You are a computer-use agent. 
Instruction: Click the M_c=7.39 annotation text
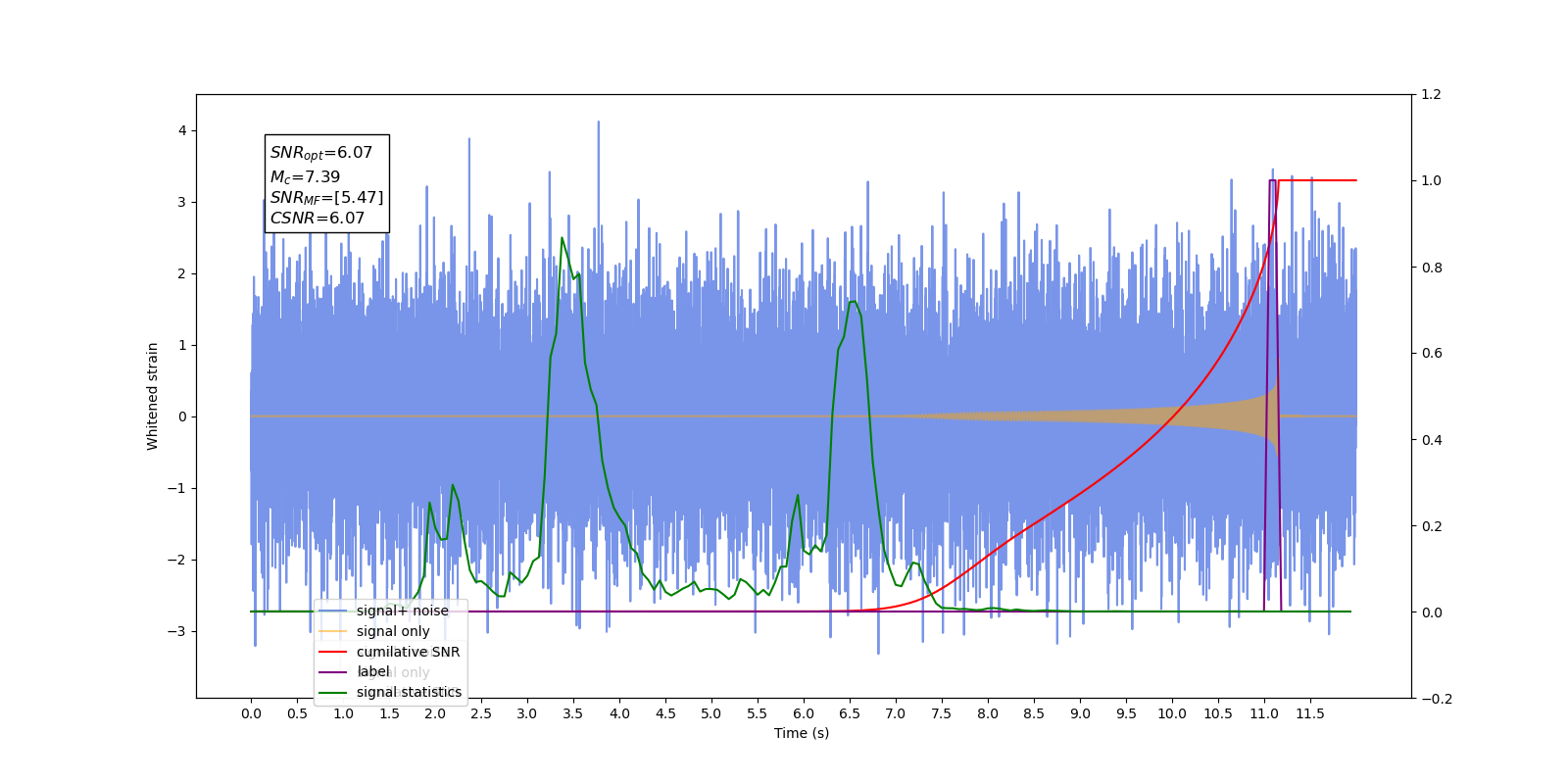(x=306, y=177)
